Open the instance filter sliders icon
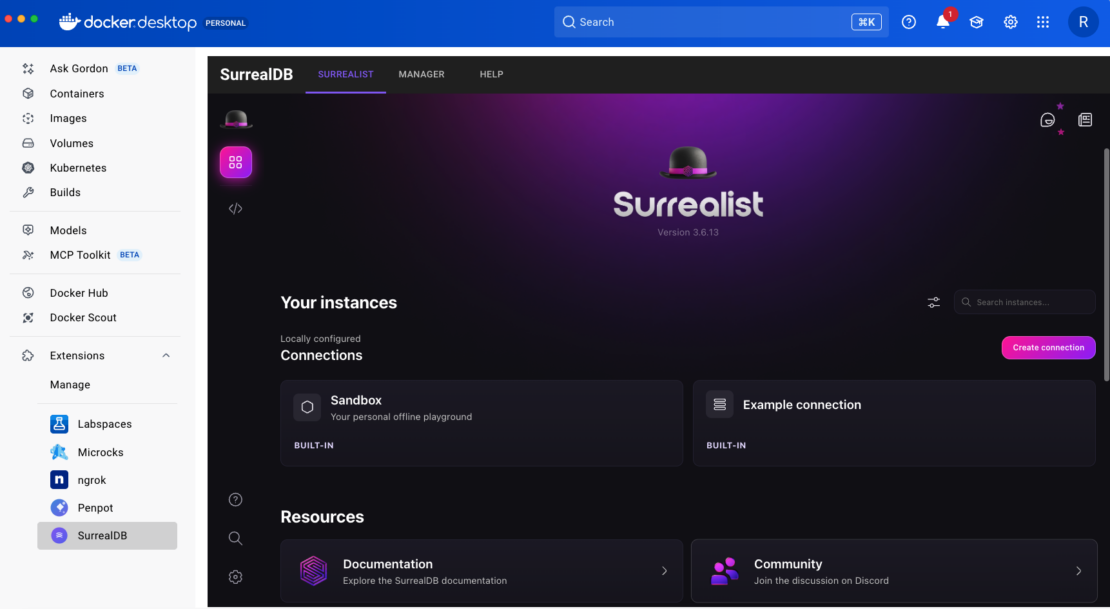 coord(933,301)
